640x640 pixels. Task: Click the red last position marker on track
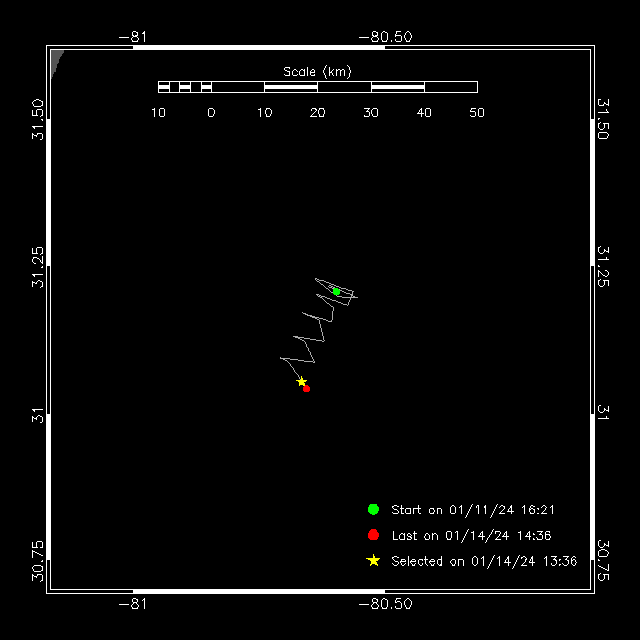coord(307,389)
